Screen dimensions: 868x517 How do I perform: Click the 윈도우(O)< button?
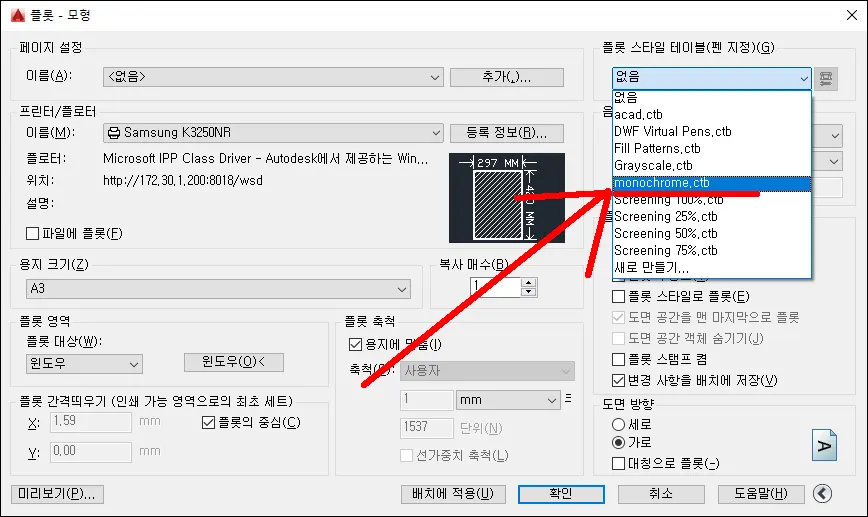click(234, 362)
